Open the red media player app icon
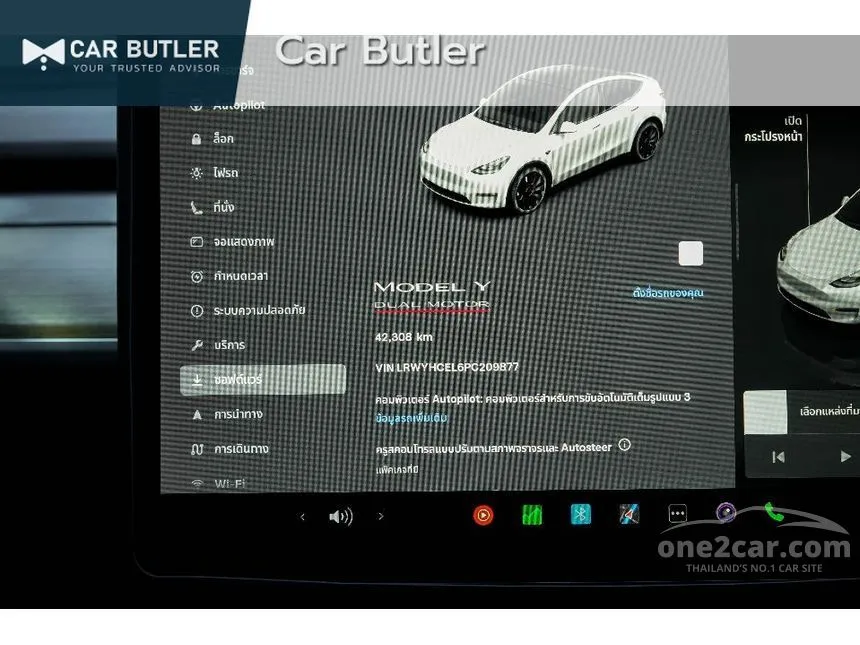 pyautogui.click(x=483, y=515)
